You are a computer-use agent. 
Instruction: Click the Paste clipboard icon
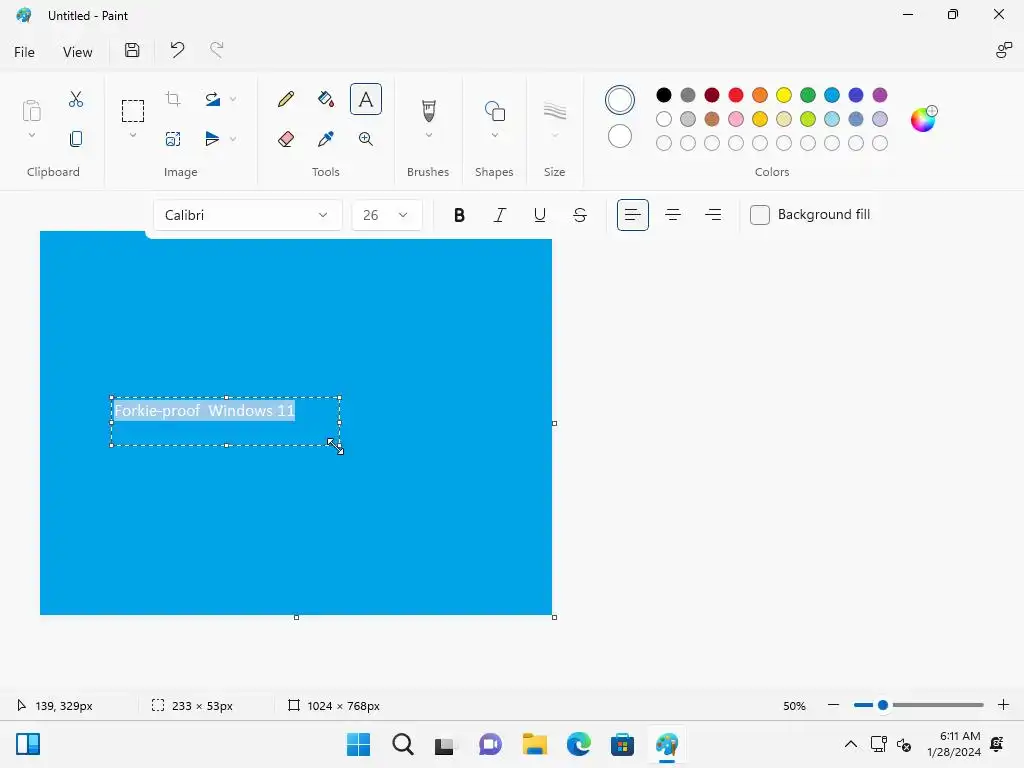click(x=31, y=111)
